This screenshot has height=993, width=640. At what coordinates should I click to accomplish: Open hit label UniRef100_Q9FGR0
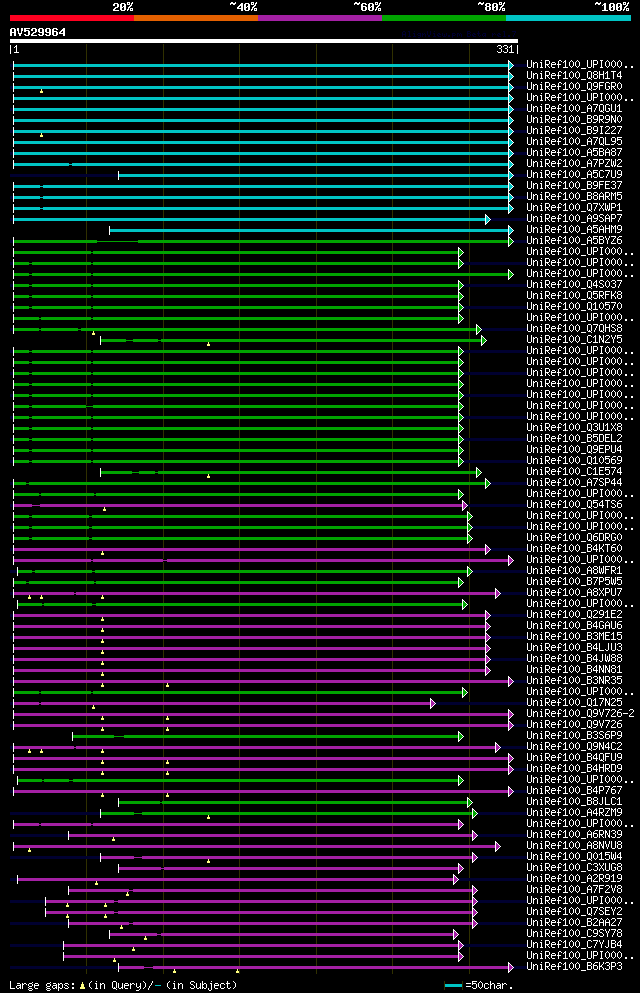pyautogui.click(x=574, y=86)
